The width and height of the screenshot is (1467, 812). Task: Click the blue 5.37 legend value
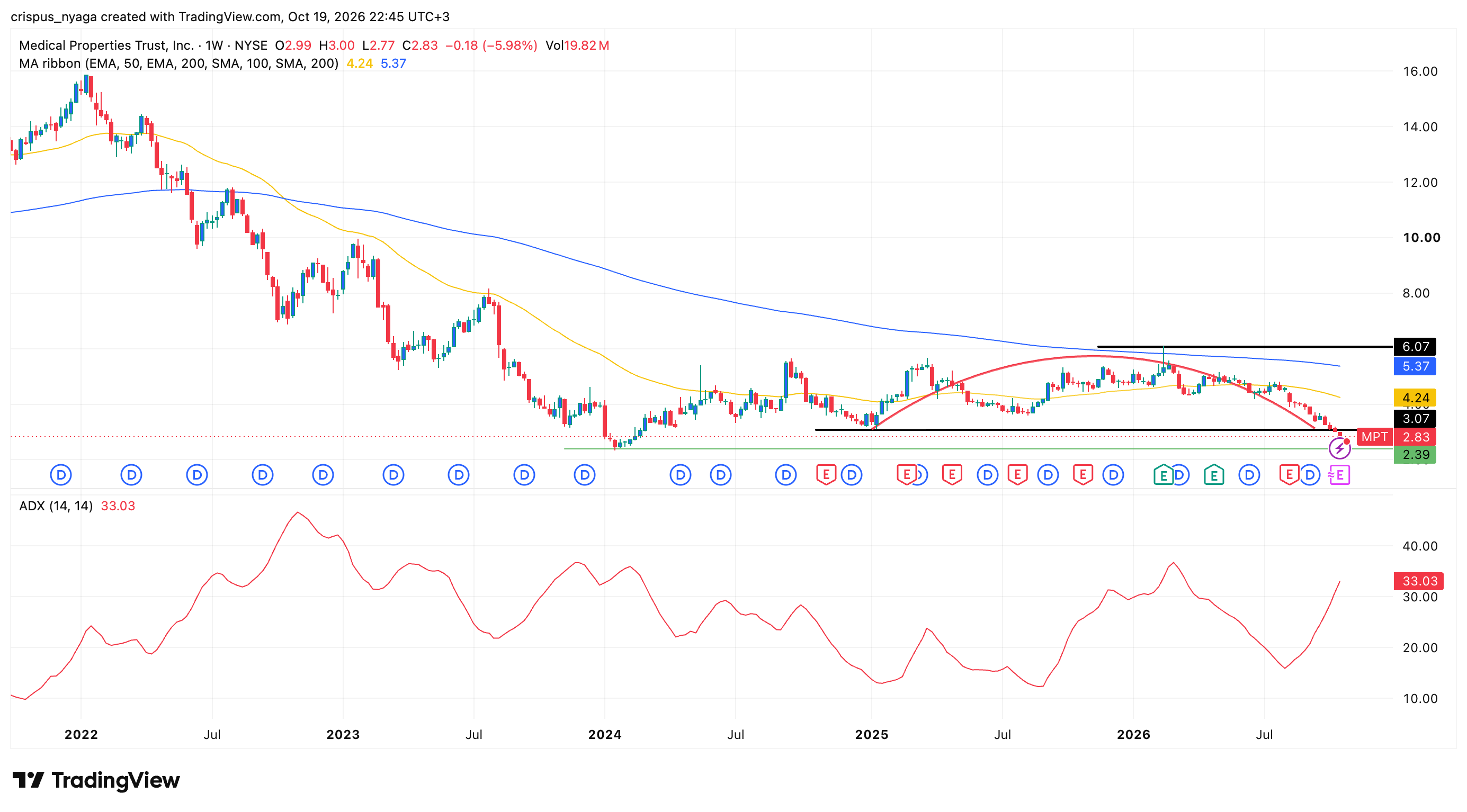click(393, 63)
